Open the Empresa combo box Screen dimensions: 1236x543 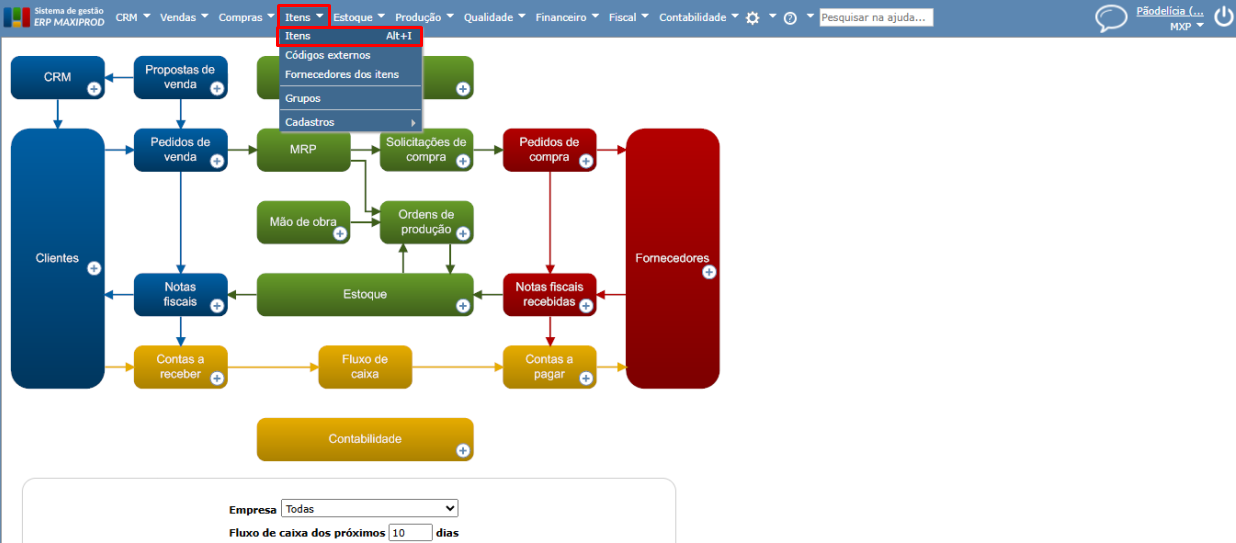370,508
